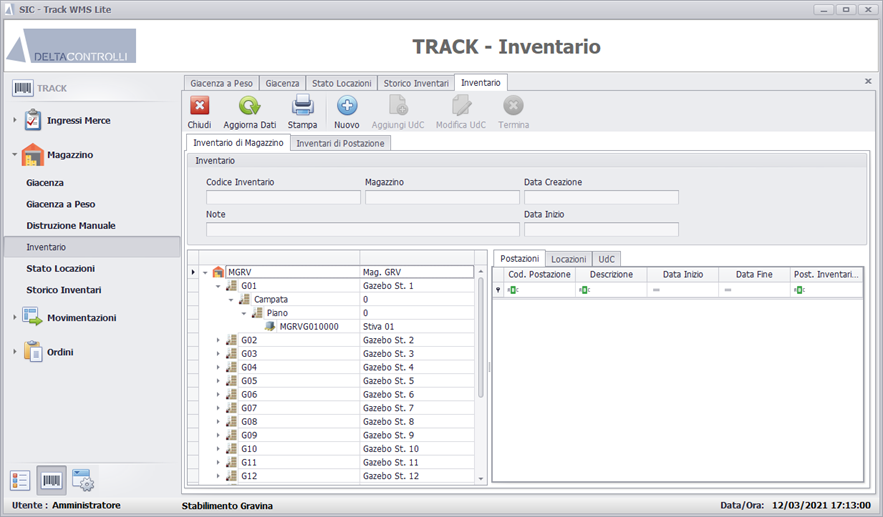Screen dimensions: 883x517
Task: Click the filter icon in Descrizione column
Action: [x=585, y=290]
